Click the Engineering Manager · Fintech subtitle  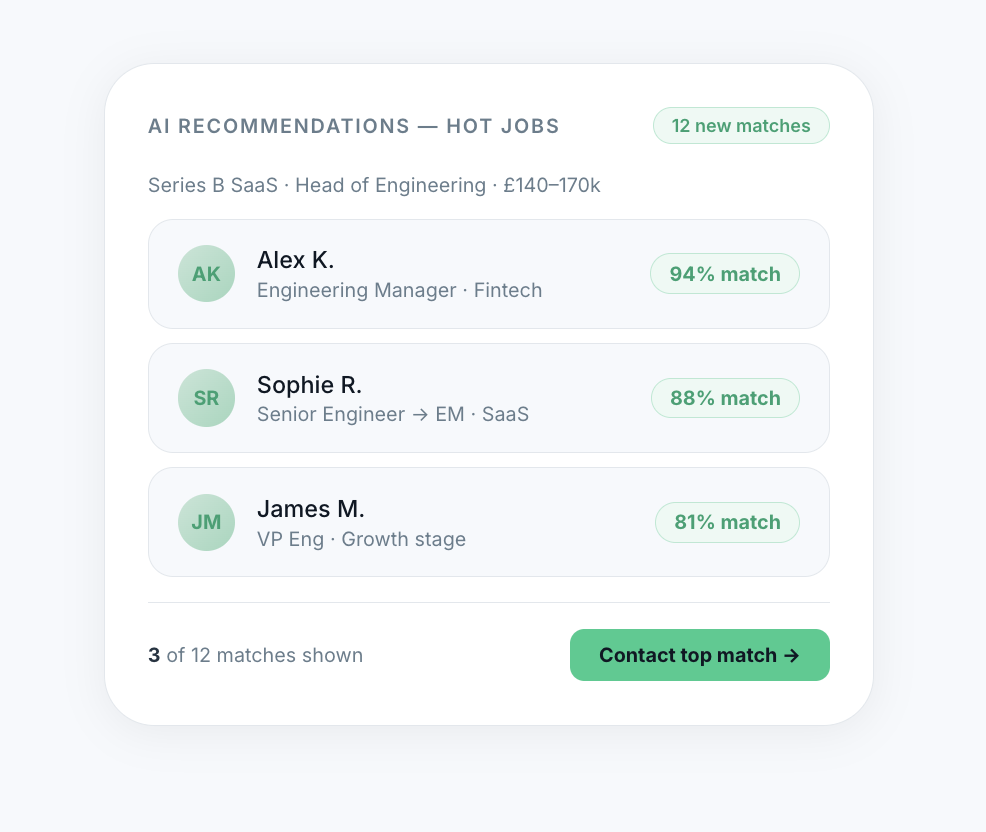[x=399, y=290]
